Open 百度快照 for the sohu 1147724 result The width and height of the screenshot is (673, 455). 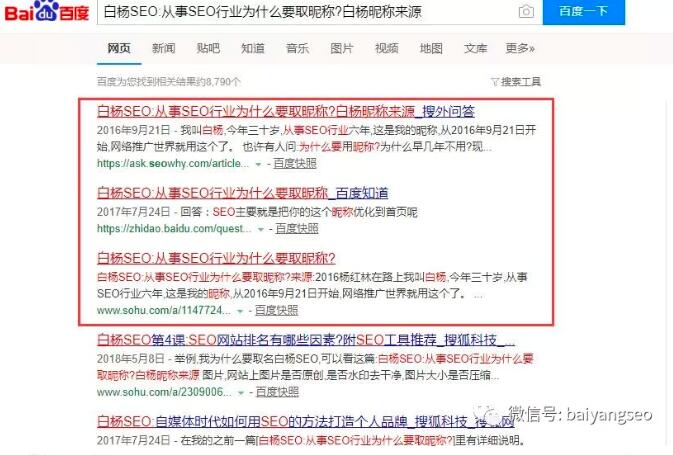276,310
